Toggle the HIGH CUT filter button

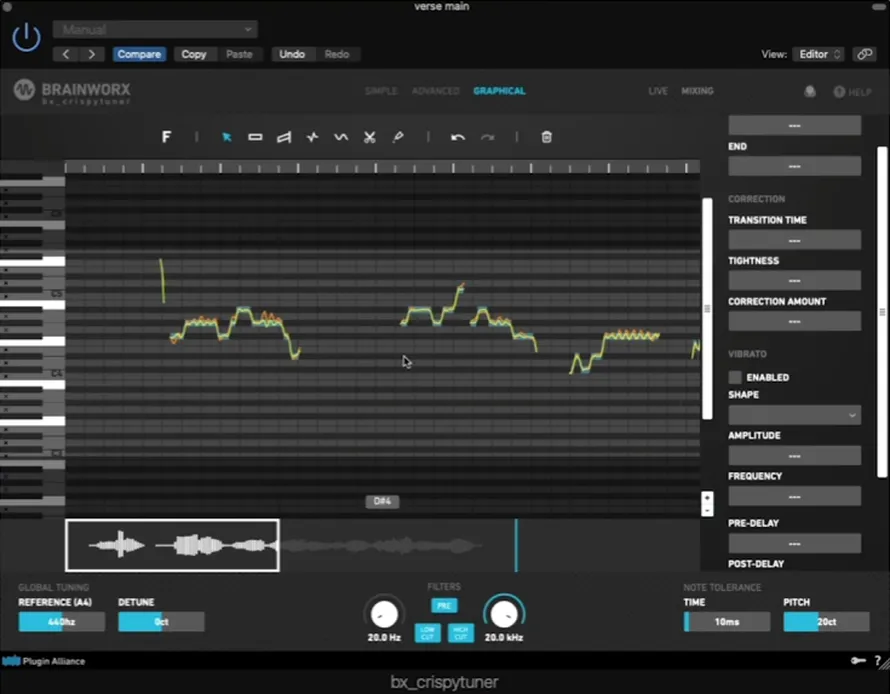click(x=460, y=632)
